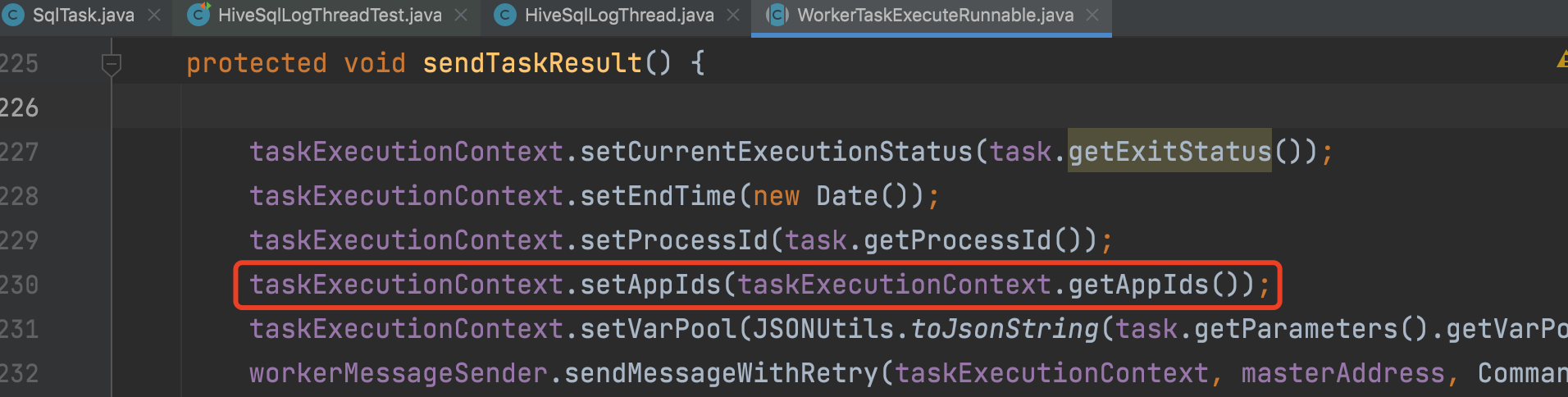This screenshot has height=397, width=1568.
Task: Close the WorkerTaskExecuteRunnable.java tab
Action: 1092,16
